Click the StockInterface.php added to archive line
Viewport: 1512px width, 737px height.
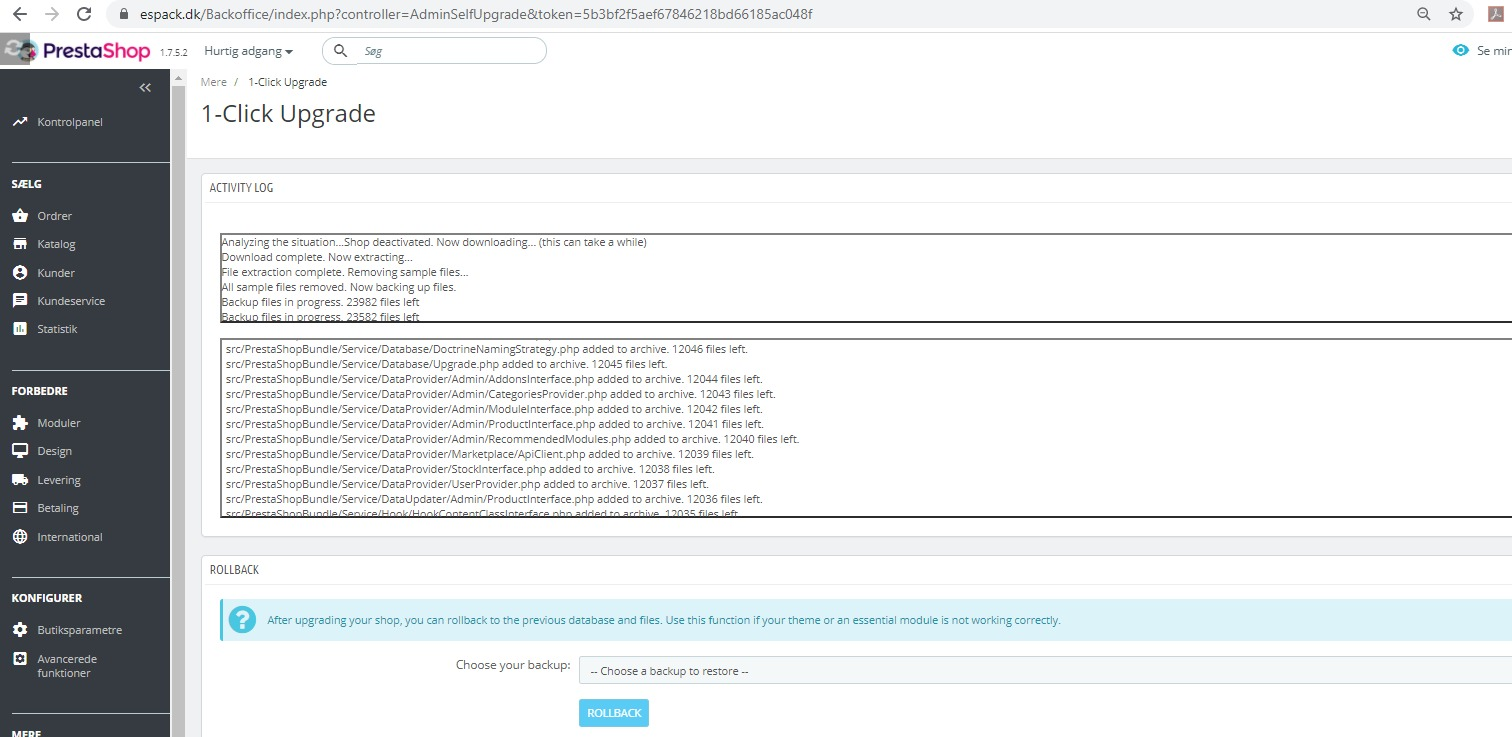pos(470,469)
